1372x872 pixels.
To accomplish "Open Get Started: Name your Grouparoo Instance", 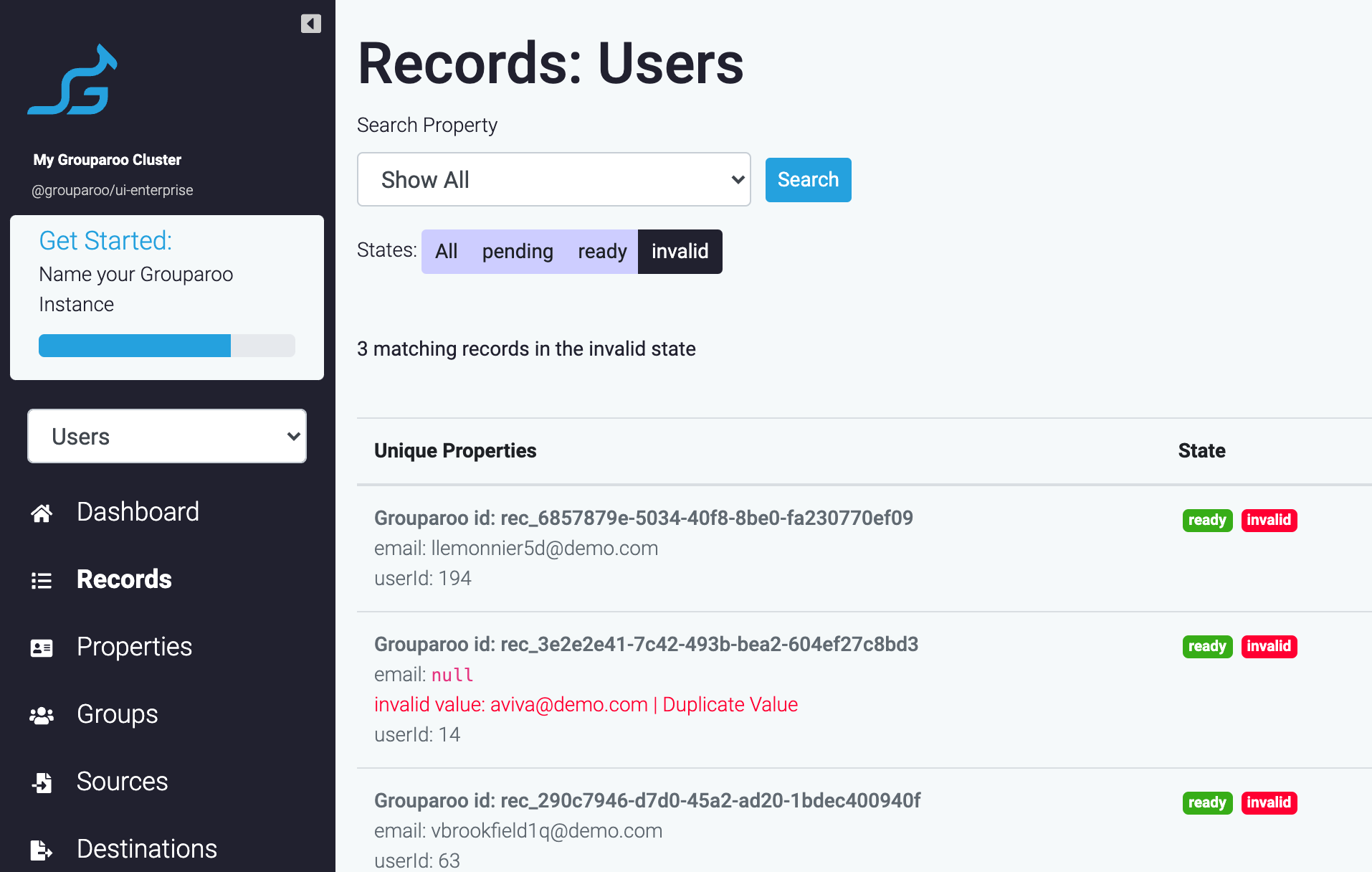I will tap(167, 298).
